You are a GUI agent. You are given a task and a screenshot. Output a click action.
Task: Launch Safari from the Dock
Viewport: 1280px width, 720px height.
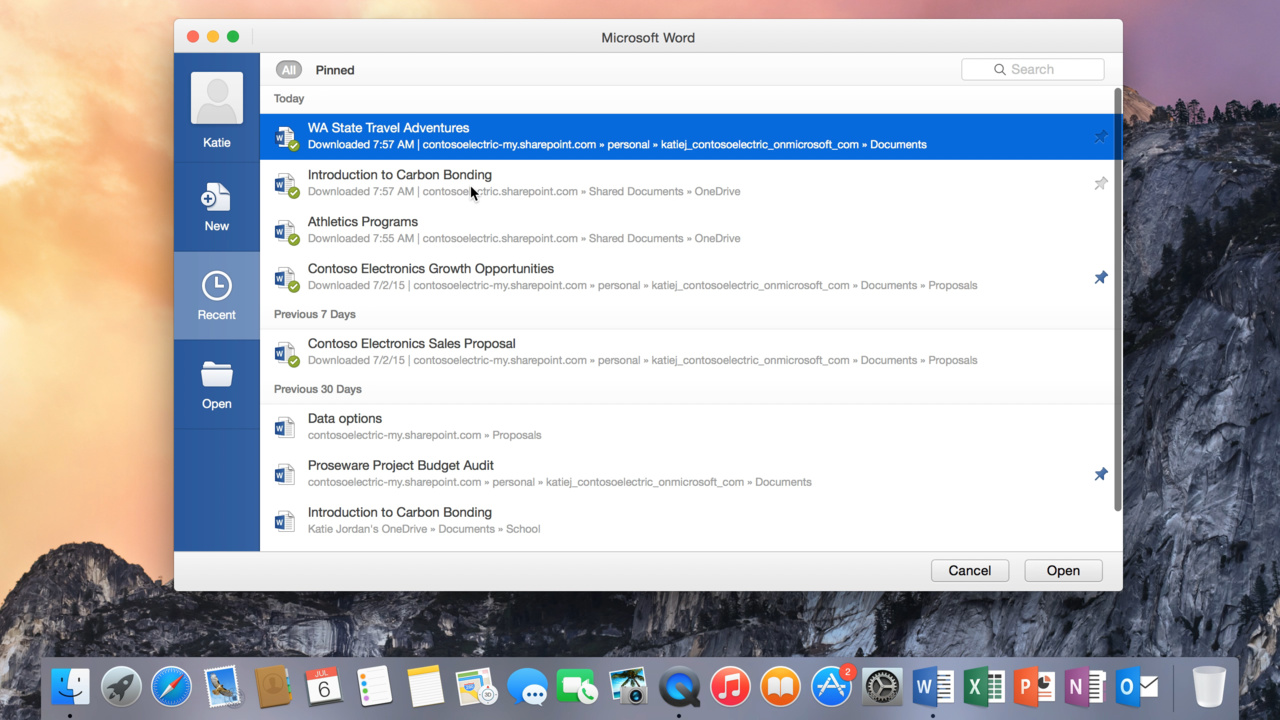pos(172,687)
